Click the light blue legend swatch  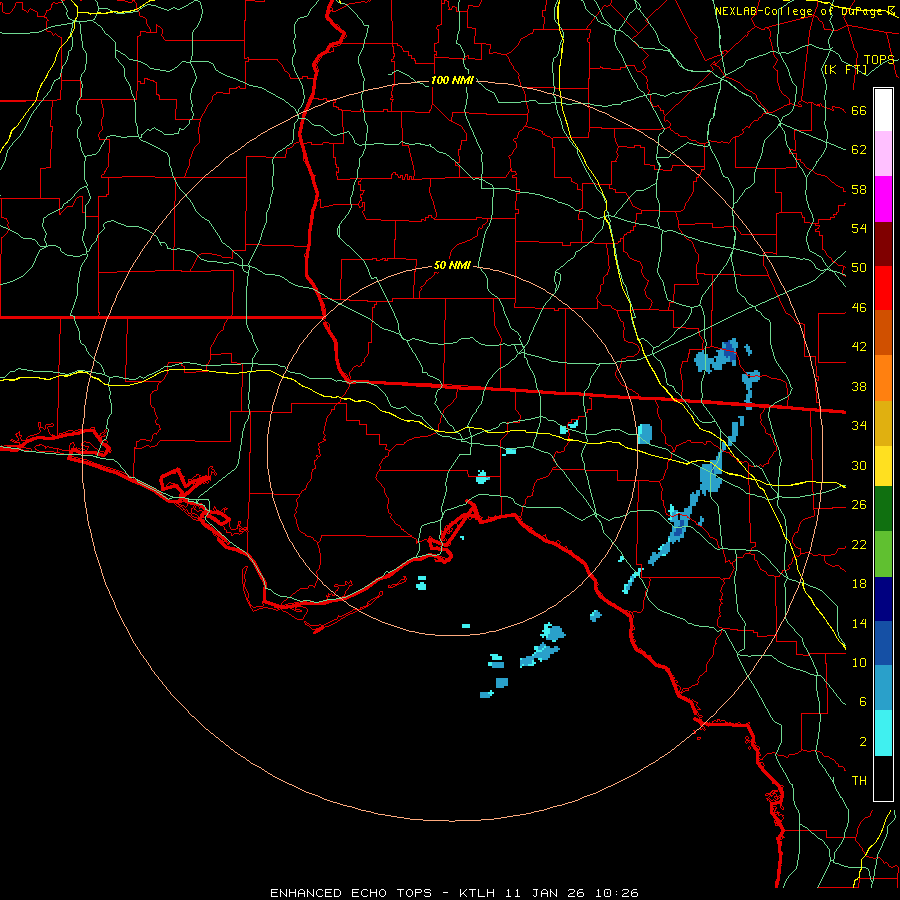click(x=883, y=688)
